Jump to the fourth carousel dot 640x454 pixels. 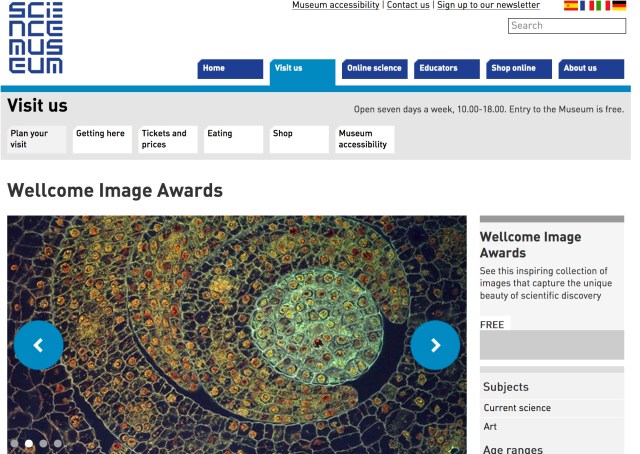[58, 443]
